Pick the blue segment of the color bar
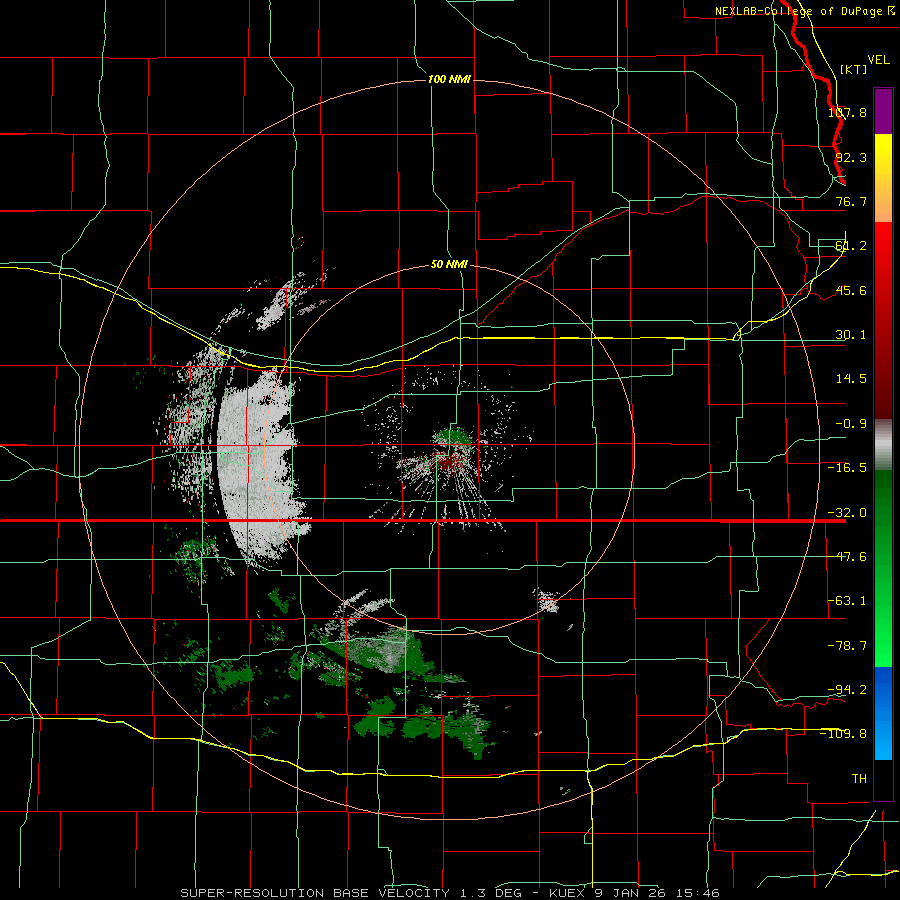The width and height of the screenshot is (900, 900). (883, 713)
